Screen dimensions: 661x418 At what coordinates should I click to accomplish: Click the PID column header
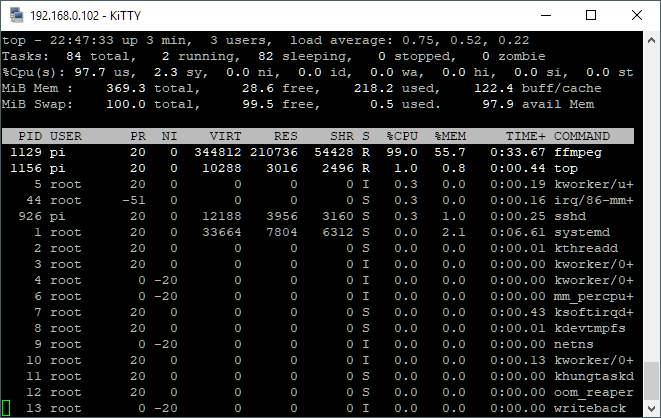pos(30,136)
